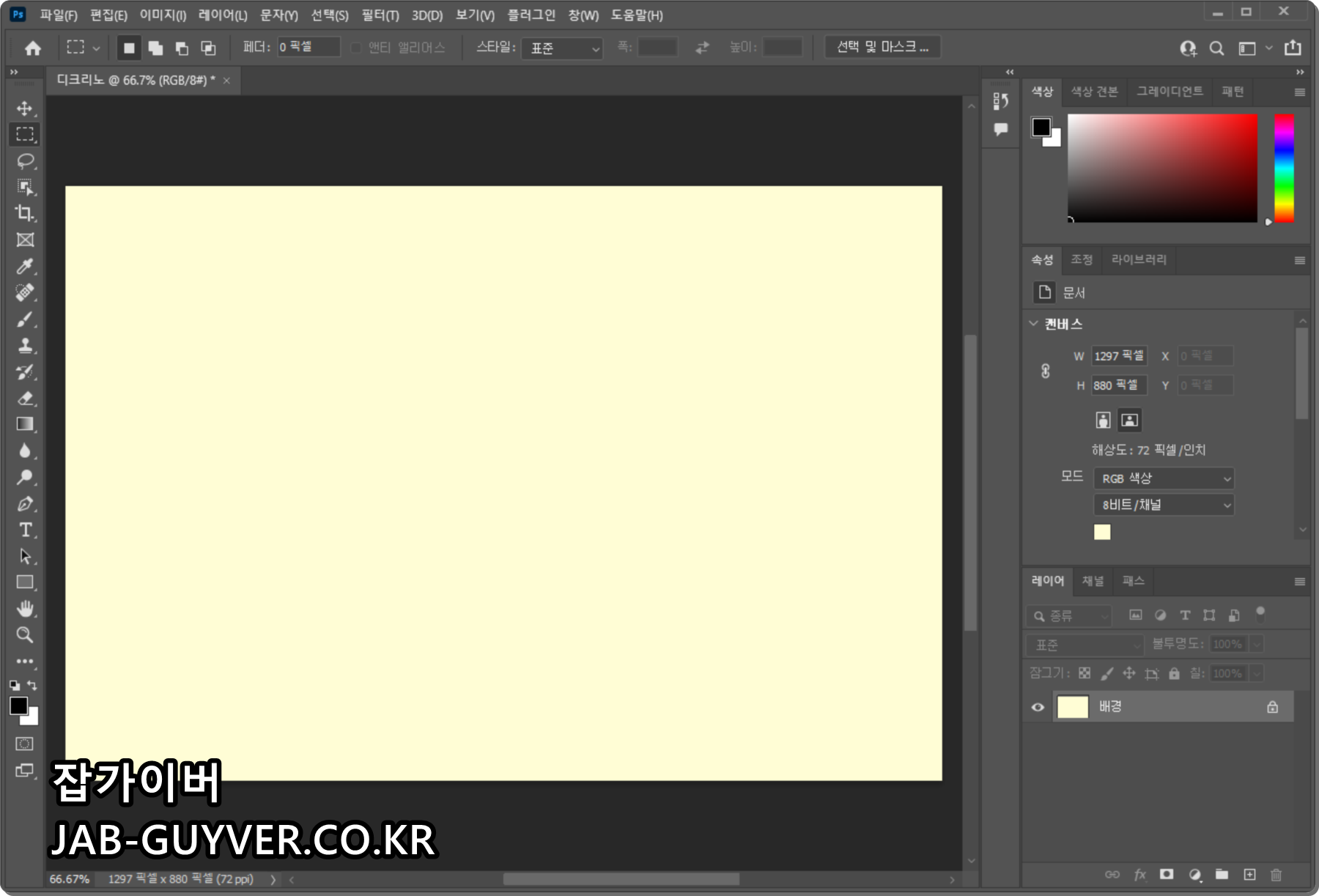Select the Brush tool
1319x896 pixels.
25,319
